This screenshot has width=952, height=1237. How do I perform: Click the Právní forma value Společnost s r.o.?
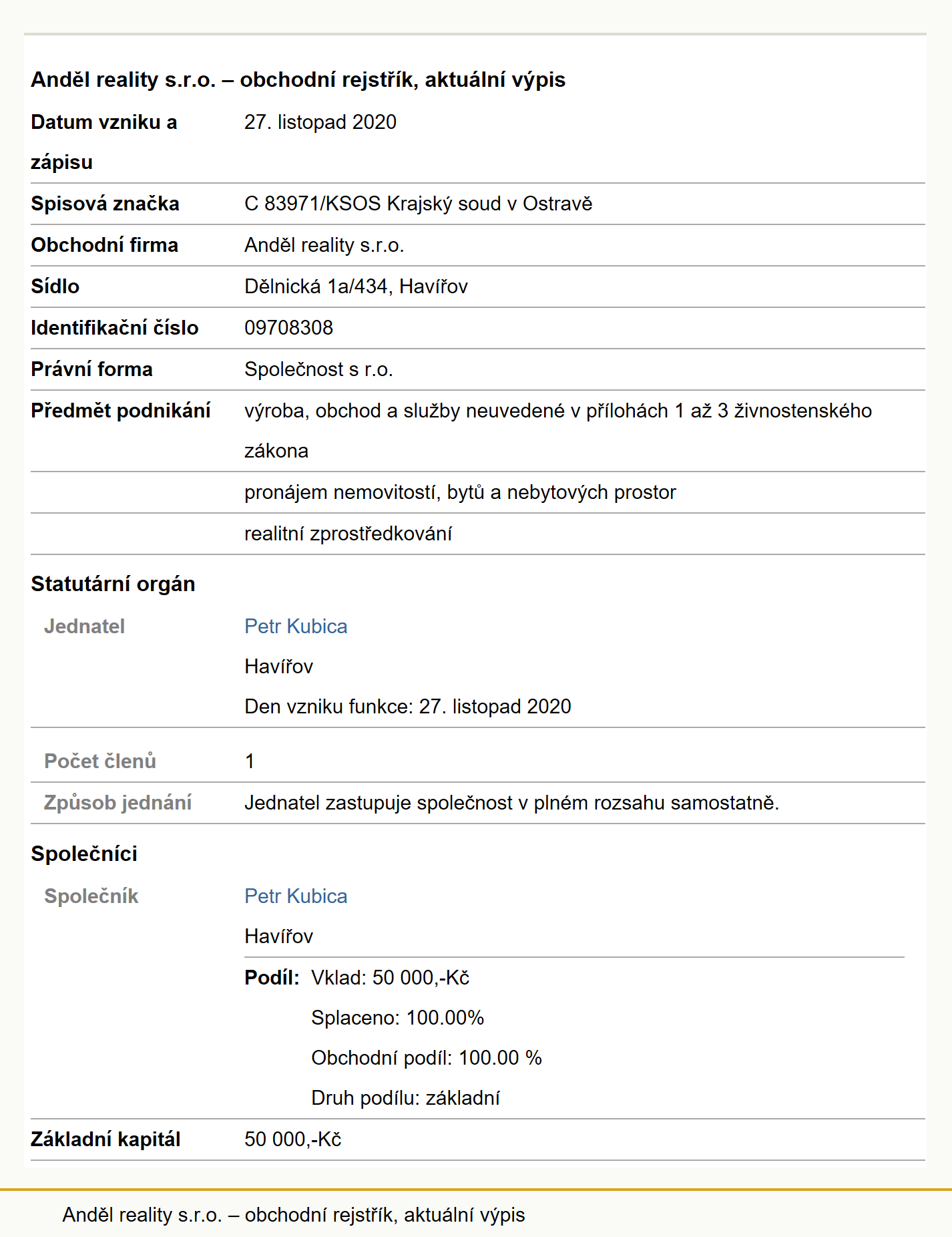click(x=318, y=369)
